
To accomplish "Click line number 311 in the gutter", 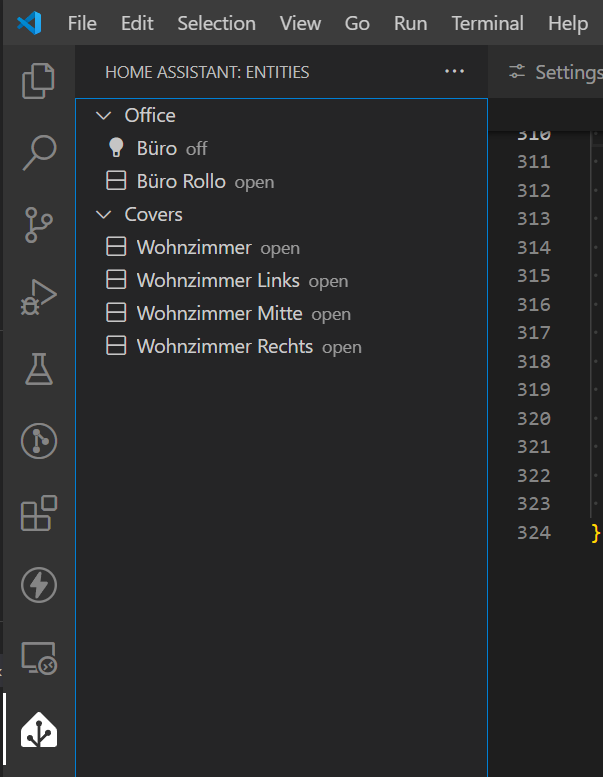I will click(534, 162).
